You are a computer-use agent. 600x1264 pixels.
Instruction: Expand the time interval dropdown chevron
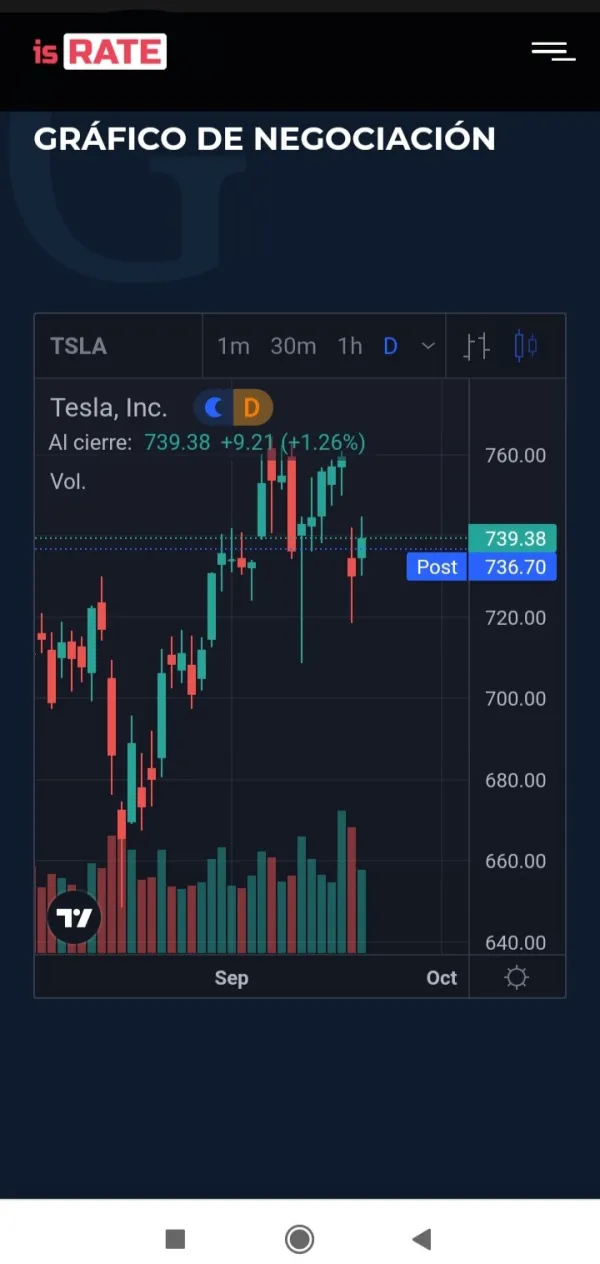pyautogui.click(x=428, y=347)
